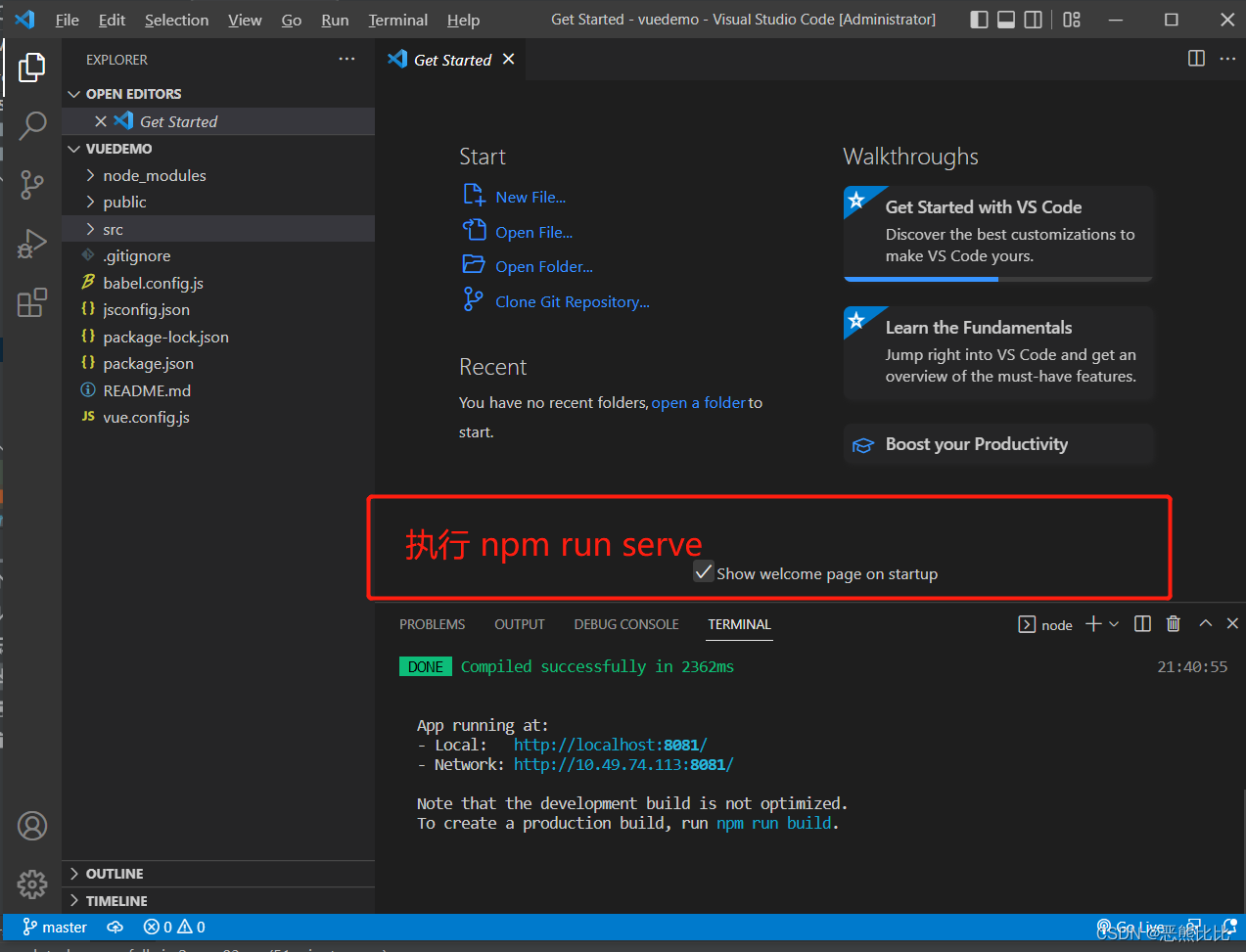This screenshot has width=1246, height=952.
Task: Open Boost your Productivity walkthrough
Action: 998,444
